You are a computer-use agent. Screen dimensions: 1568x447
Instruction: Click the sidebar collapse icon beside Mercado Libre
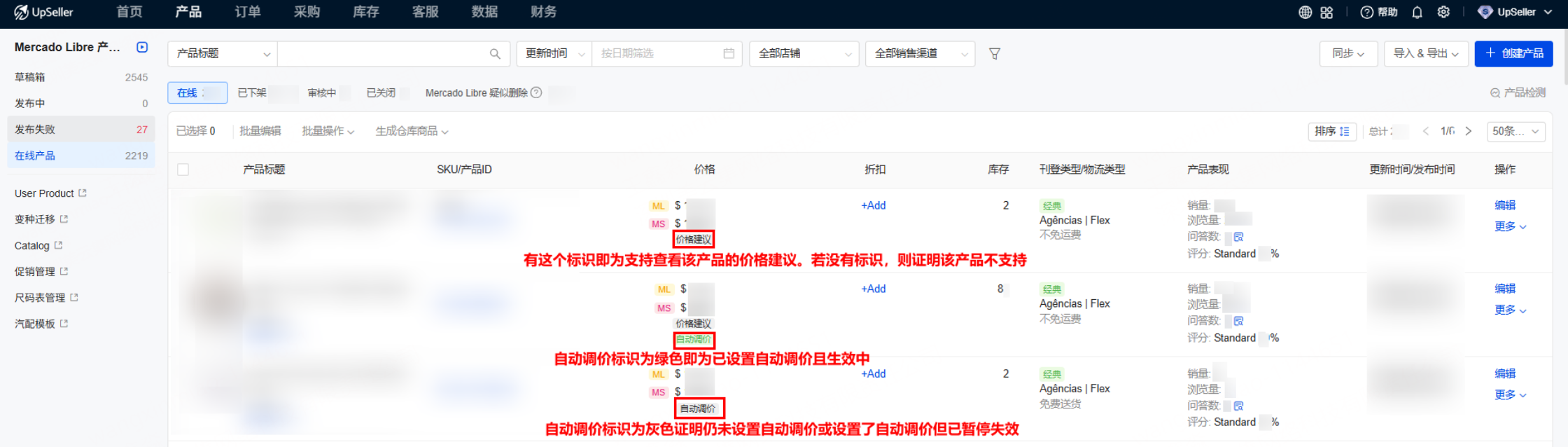coord(142,47)
